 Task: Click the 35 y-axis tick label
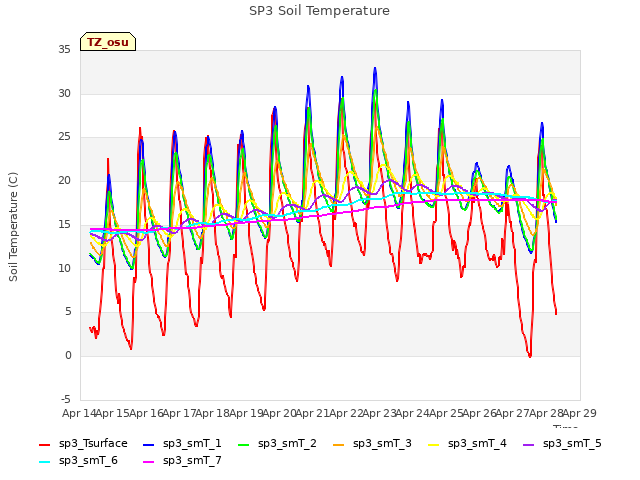64,50
